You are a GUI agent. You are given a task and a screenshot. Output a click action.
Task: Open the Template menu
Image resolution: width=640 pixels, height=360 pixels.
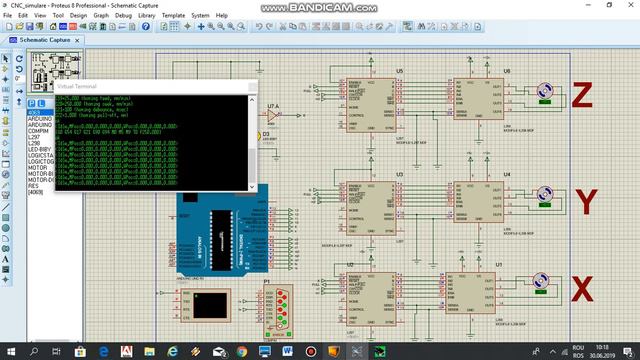(x=173, y=16)
